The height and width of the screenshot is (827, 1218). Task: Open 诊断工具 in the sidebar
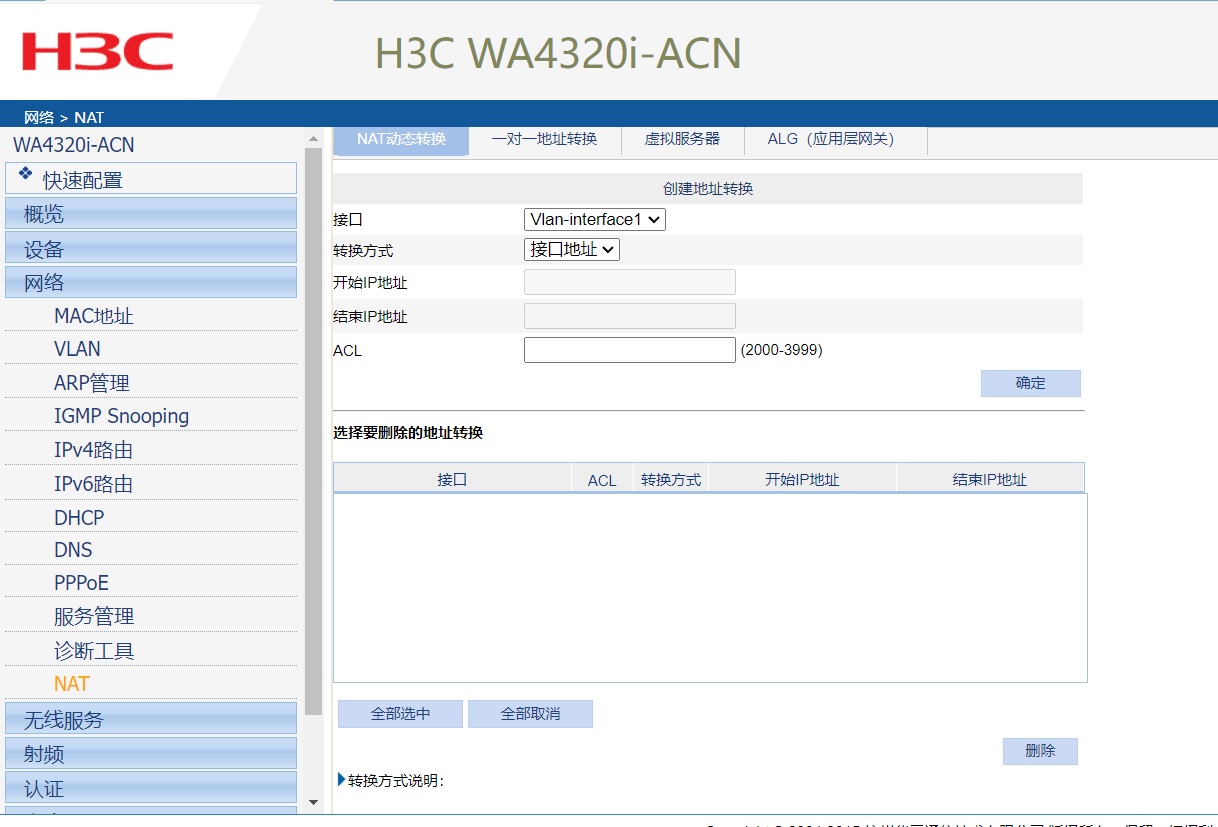tap(94, 651)
